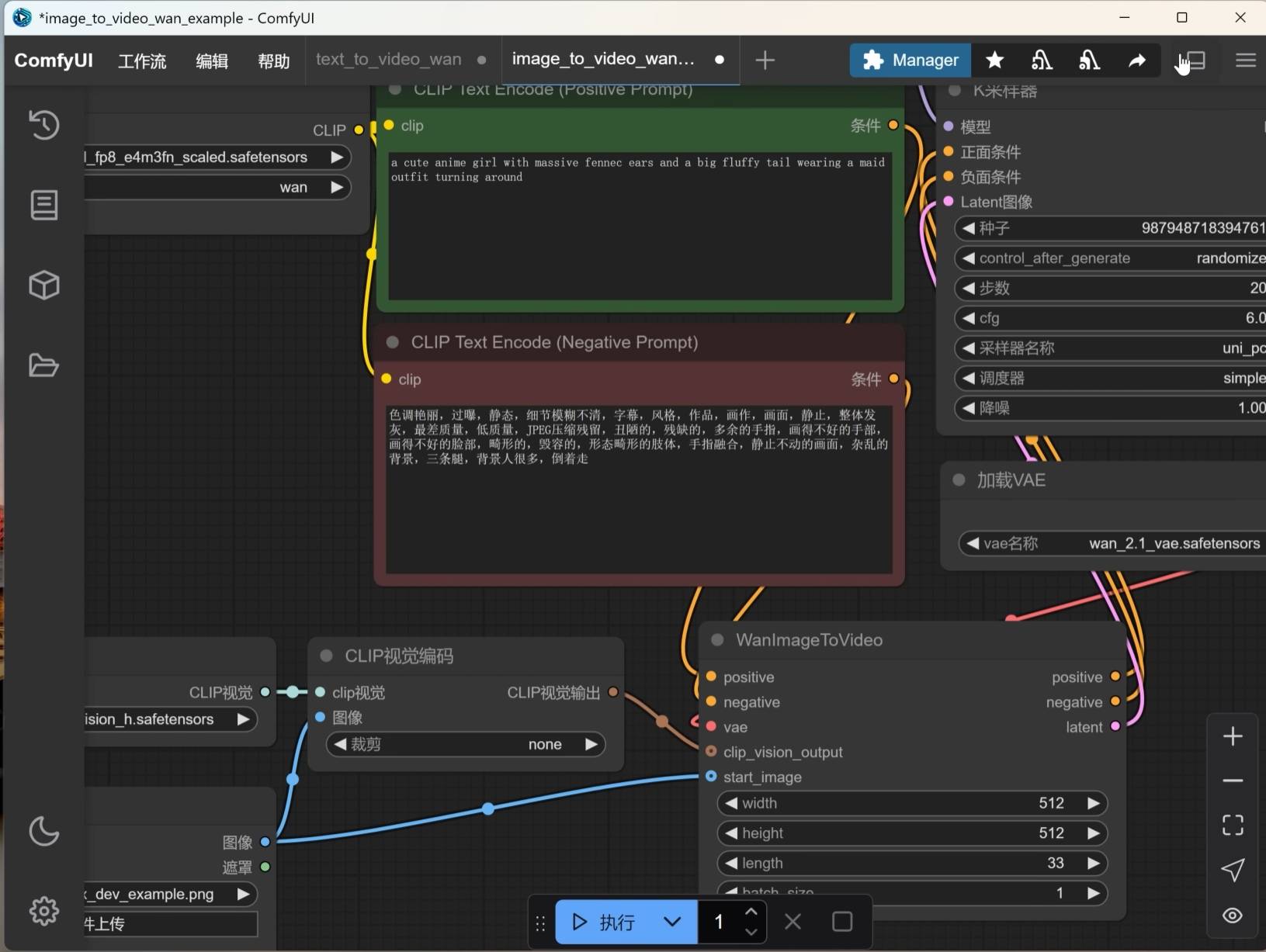The height and width of the screenshot is (952, 1266).
Task: Zoom out the canvas with minus
Action: tap(1233, 781)
